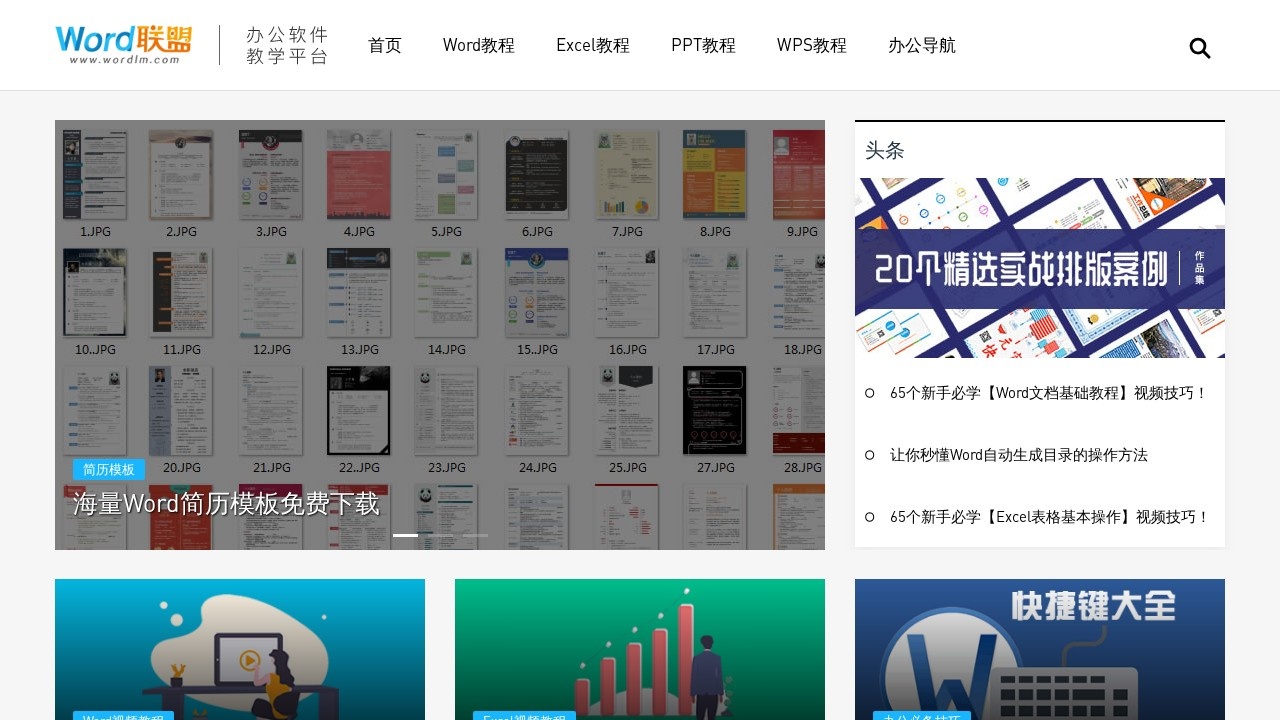Open the 20个精选实战排版案例 banner
This screenshot has height=720, width=1280.
tap(1040, 268)
